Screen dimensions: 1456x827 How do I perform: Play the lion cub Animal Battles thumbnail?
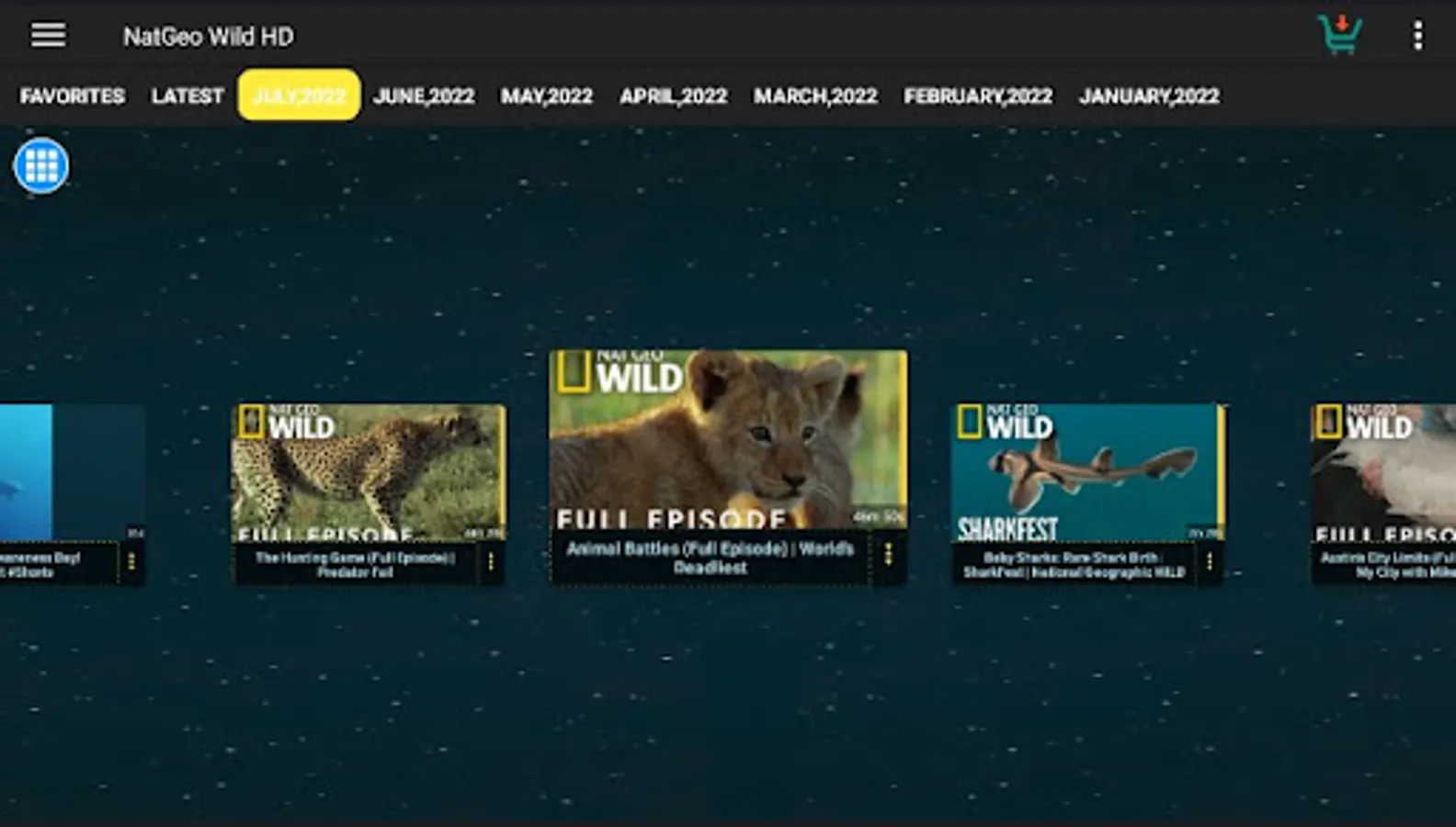click(x=728, y=439)
